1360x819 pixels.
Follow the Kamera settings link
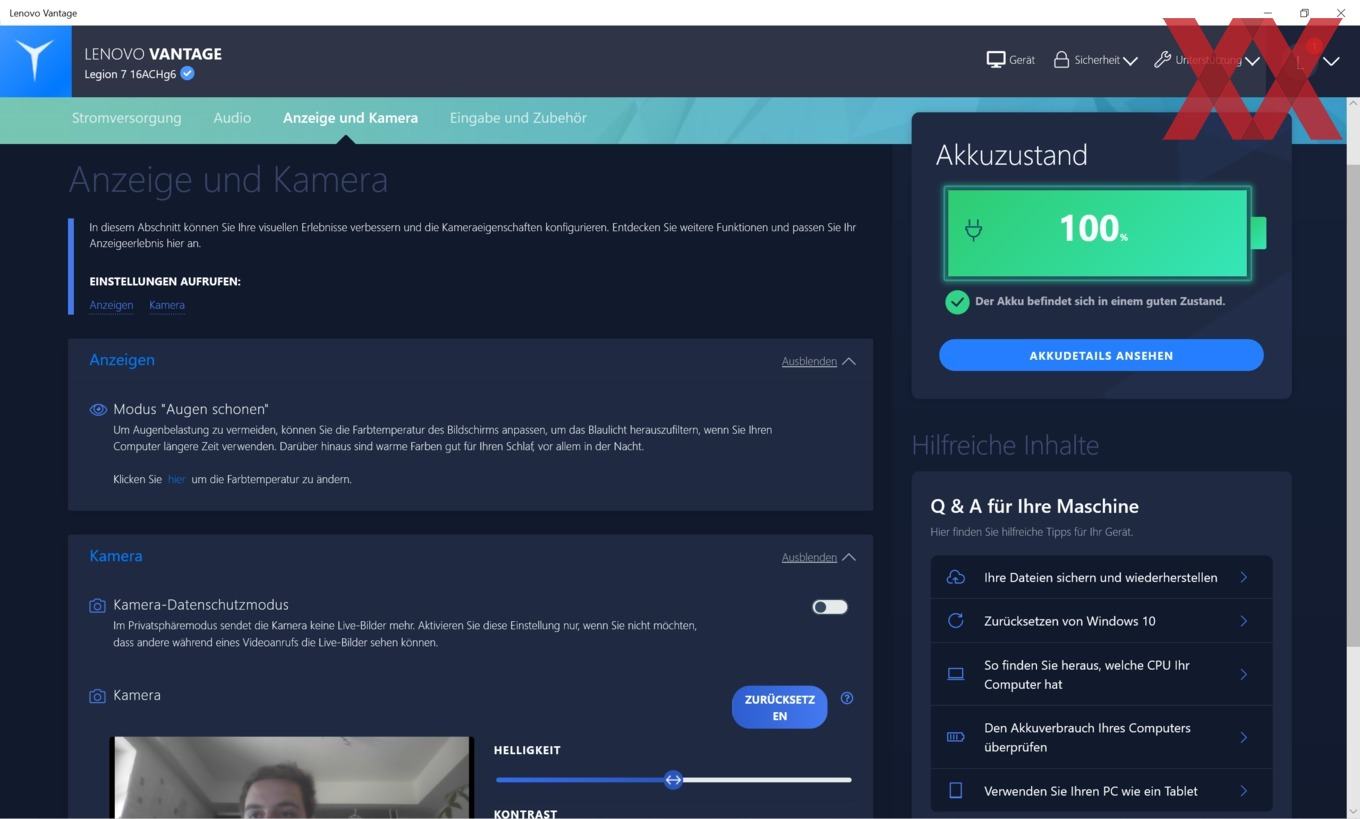(x=167, y=305)
